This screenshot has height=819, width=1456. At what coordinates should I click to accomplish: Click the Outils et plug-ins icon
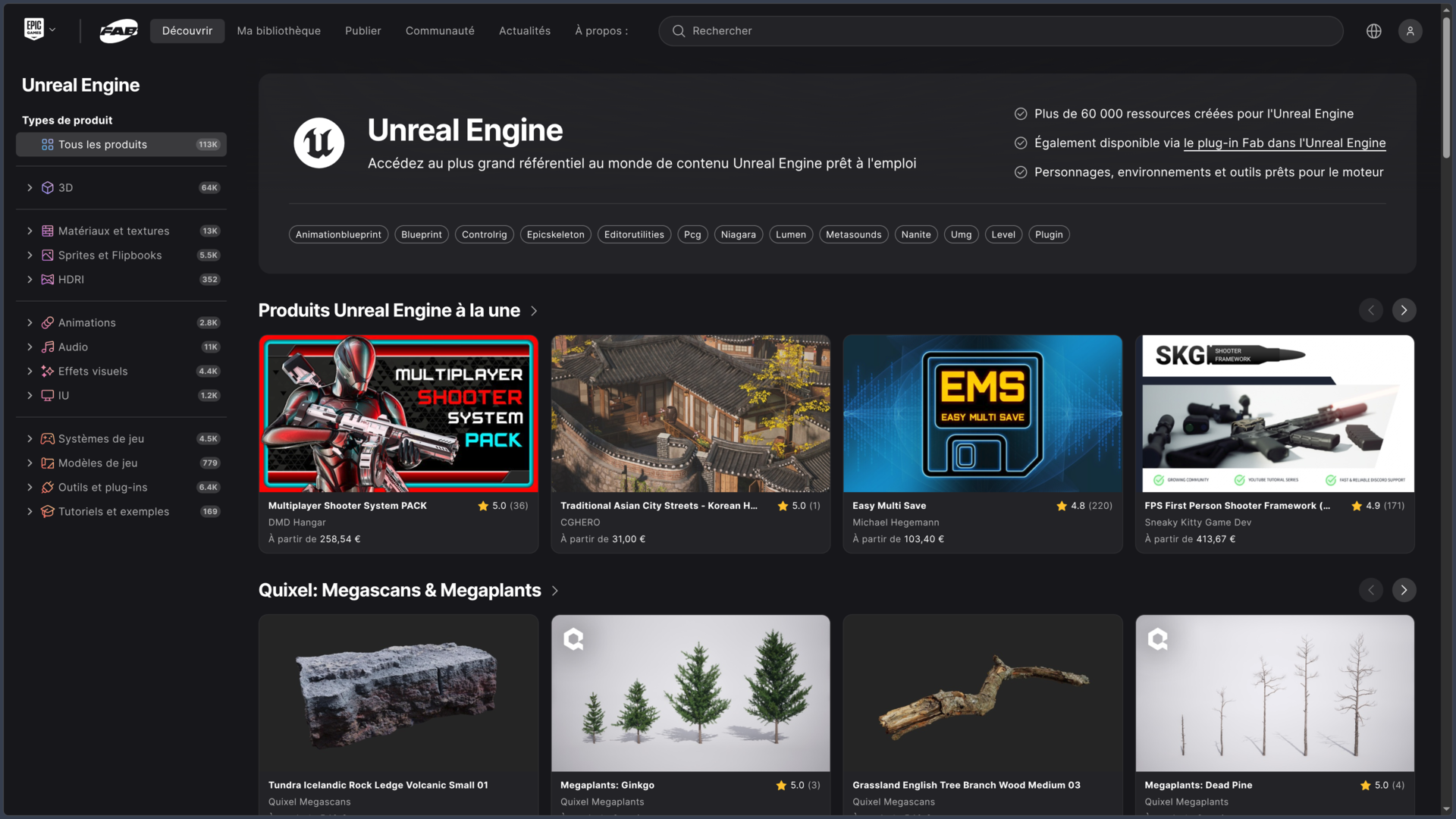47,487
